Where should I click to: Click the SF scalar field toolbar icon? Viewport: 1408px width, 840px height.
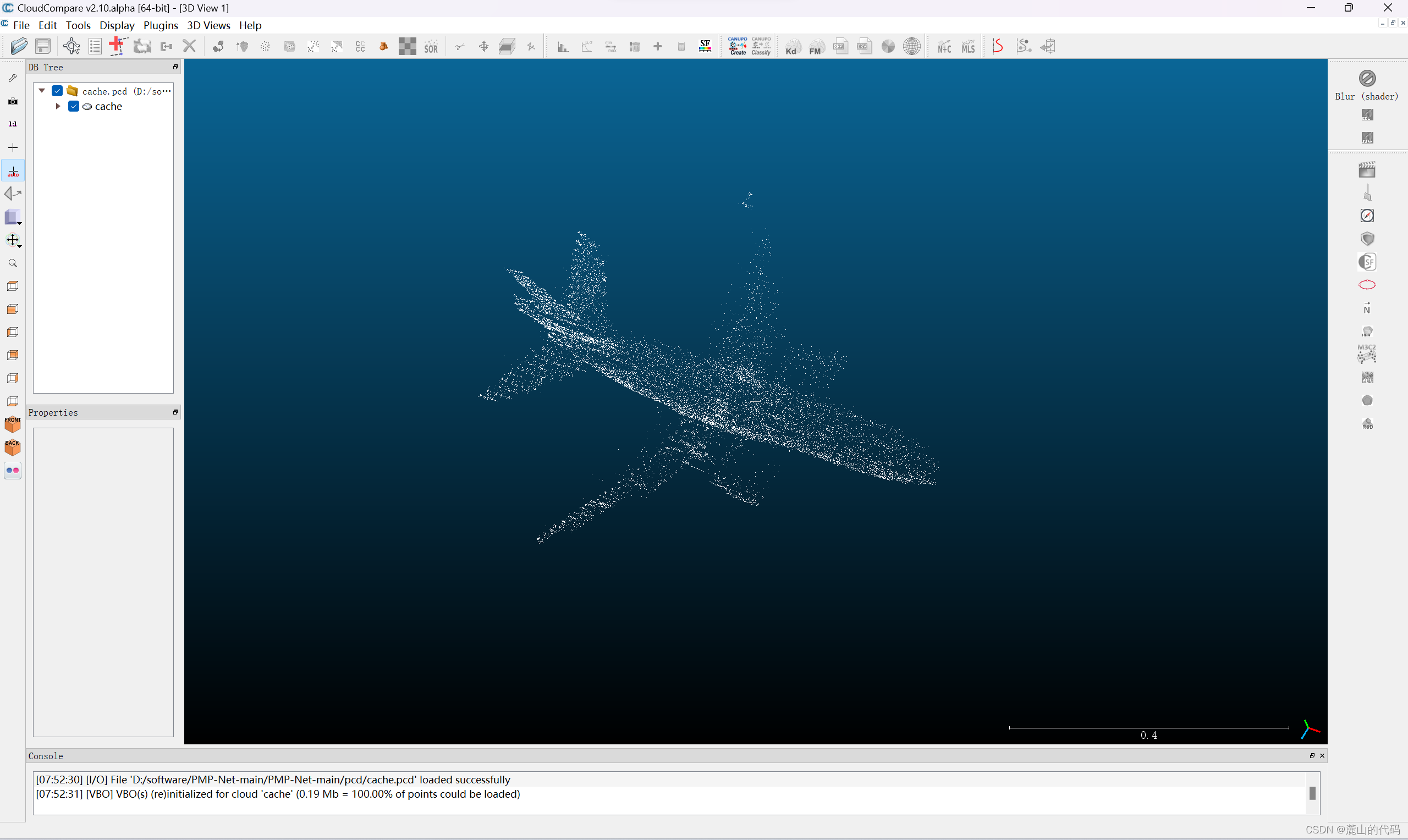(705, 46)
